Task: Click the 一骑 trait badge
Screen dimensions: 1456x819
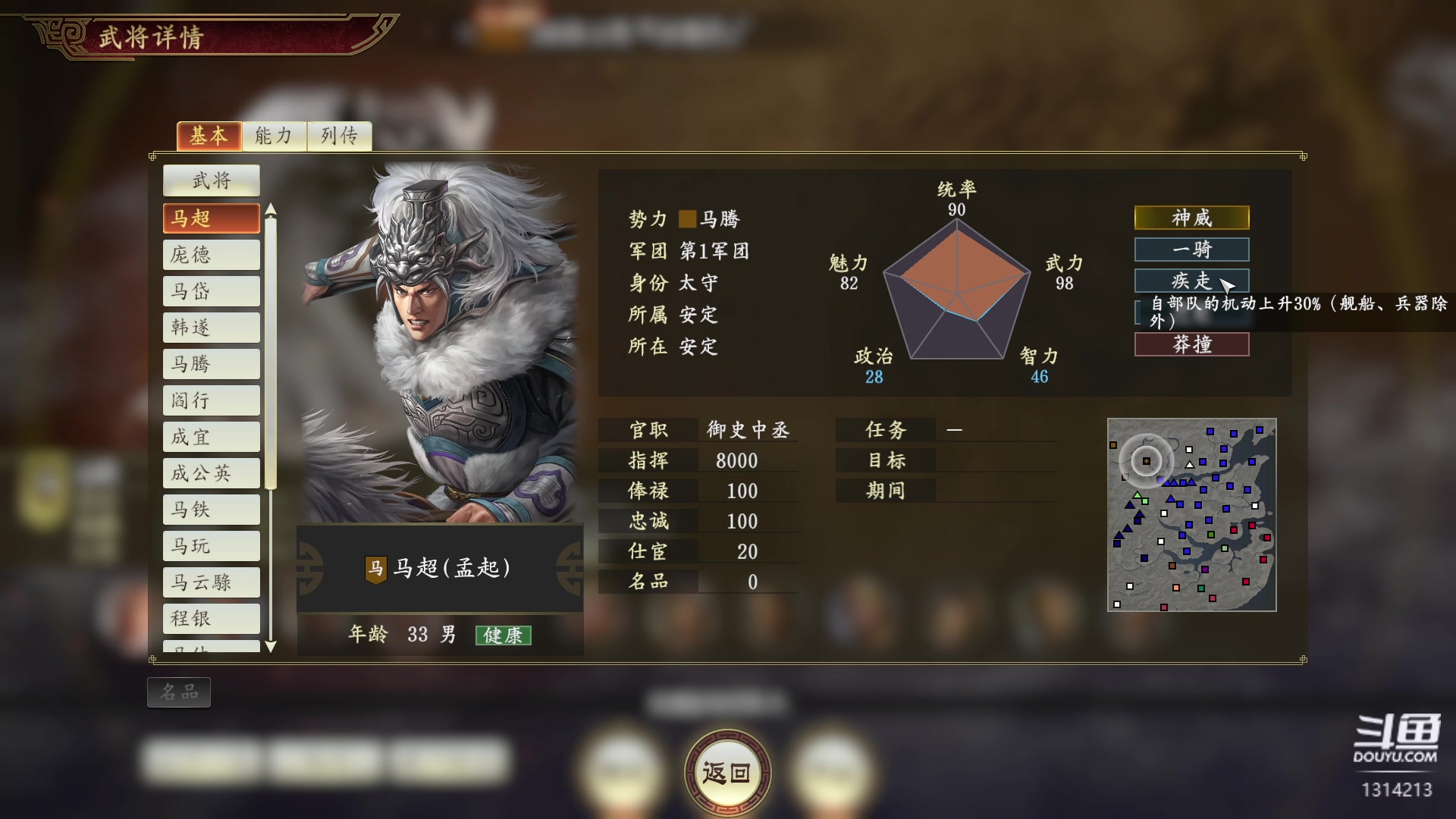Action: click(x=1191, y=249)
